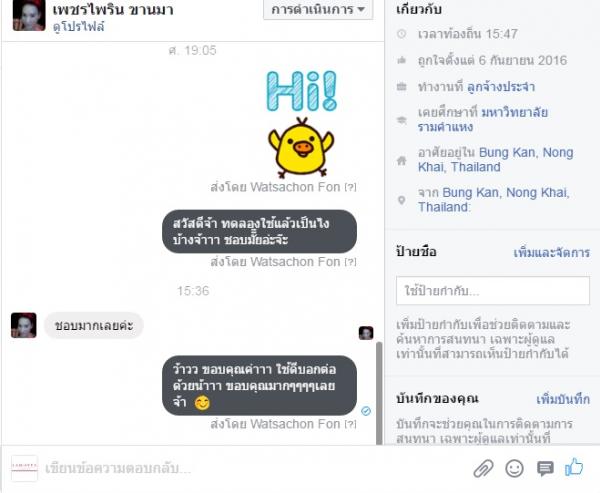Viewport: 600px width, 493px height.
Task: Open the การดำเนินการ dropdown menu
Action: (x=318, y=10)
